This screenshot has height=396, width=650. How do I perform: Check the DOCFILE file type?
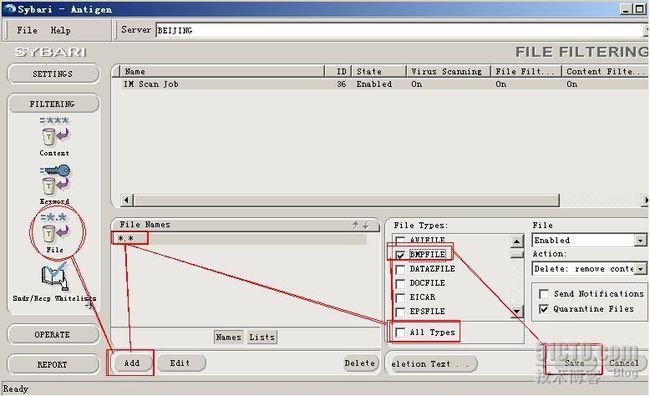[x=400, y=283]
